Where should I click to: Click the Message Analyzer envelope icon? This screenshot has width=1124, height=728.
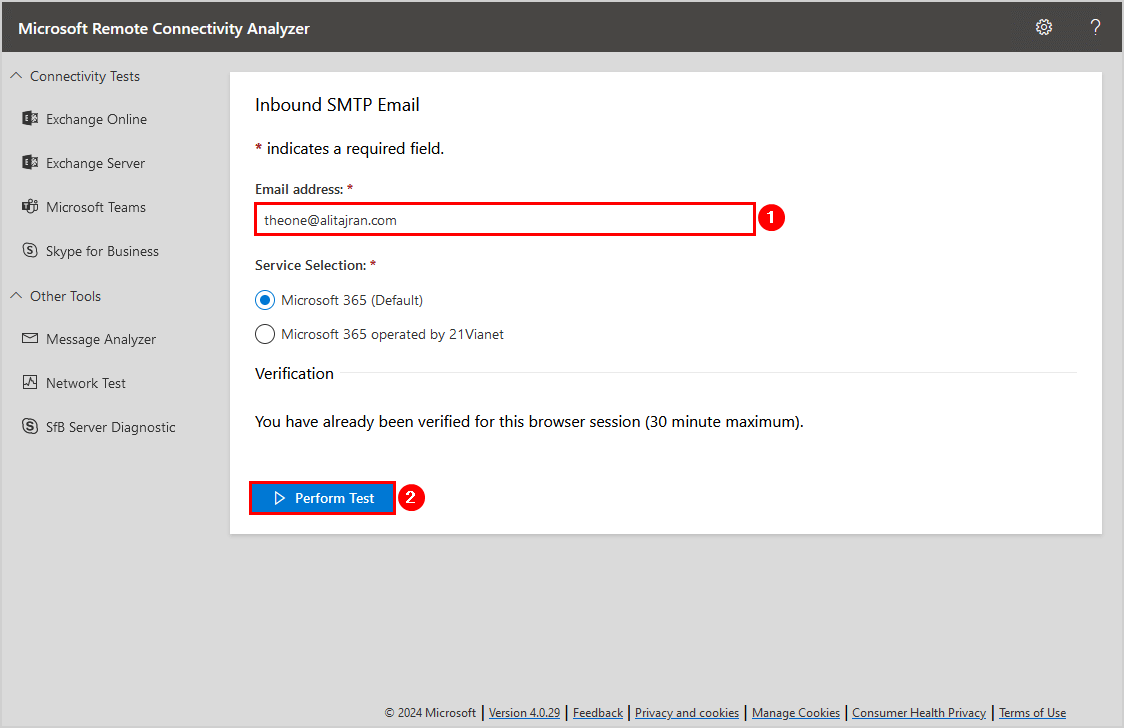tap(29, 338)
